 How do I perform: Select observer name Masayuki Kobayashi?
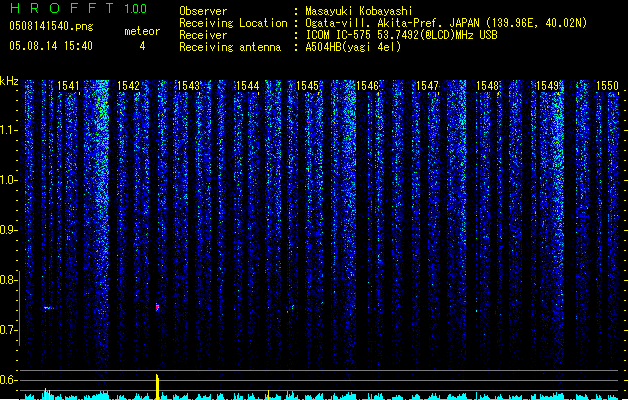point(359,11)
